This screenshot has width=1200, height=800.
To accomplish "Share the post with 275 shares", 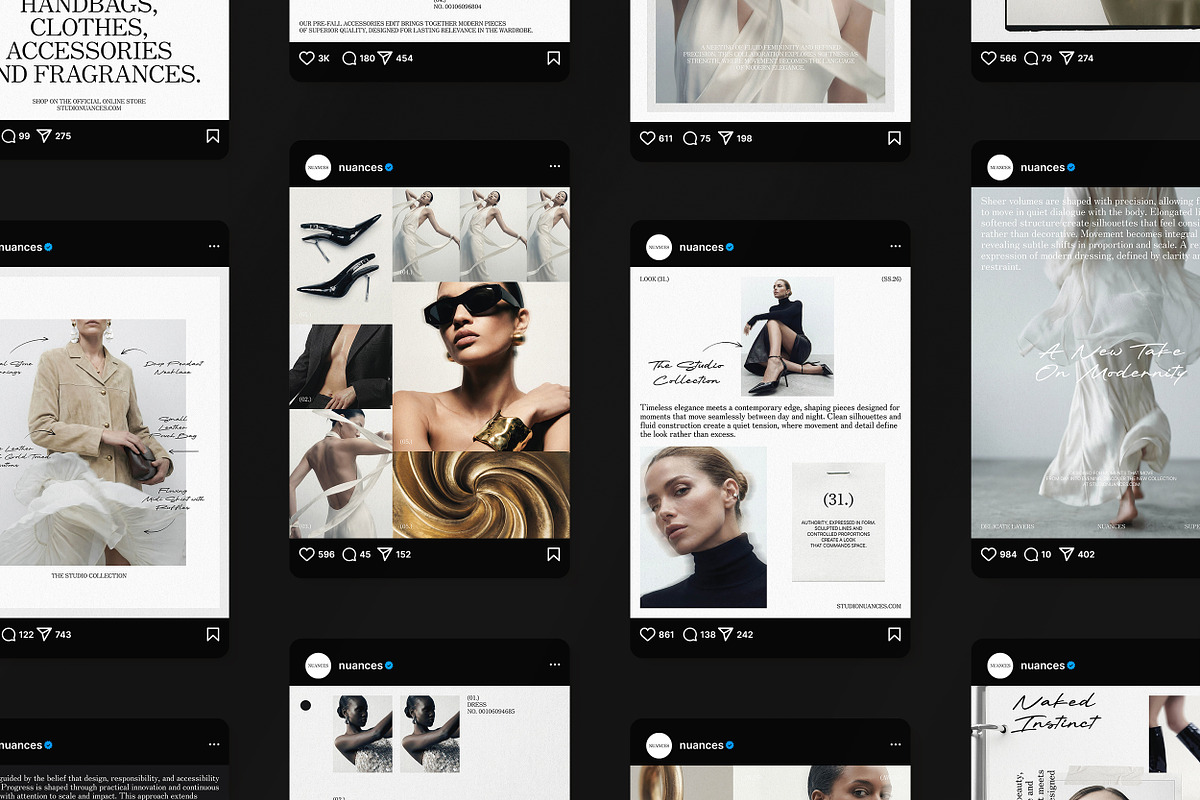I will pos(44,136).
